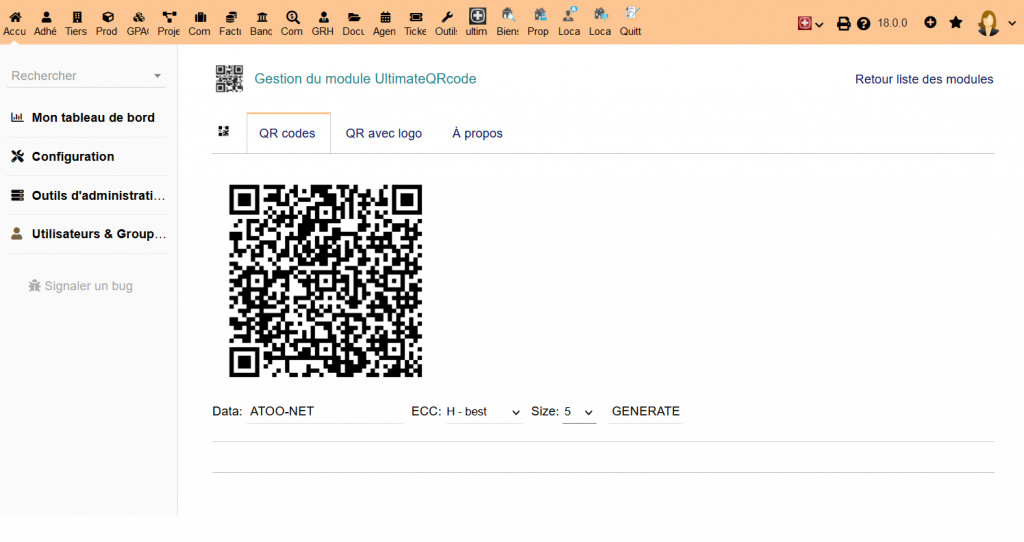Viewport: 1024px width, 542px height.
Task: Open the help question mark icon
Action: tap(864, 23)
